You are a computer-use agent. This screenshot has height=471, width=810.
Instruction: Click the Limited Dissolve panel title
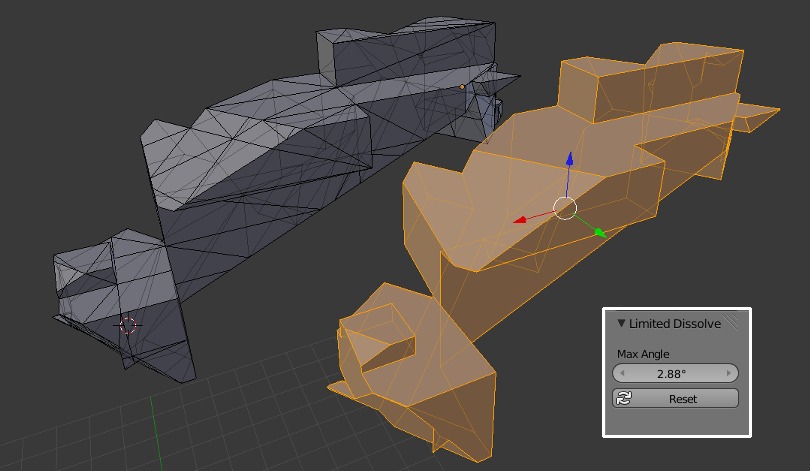click(x=675, y=324)
